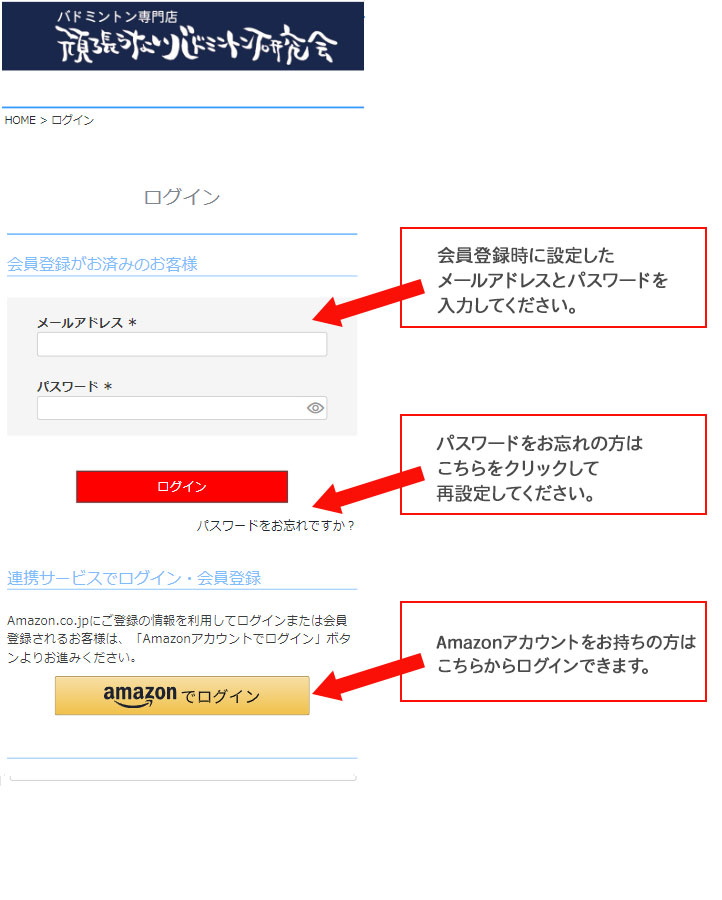
Task: Click the red arrow pointing to forgot-password link
Action: click(368, 490)
